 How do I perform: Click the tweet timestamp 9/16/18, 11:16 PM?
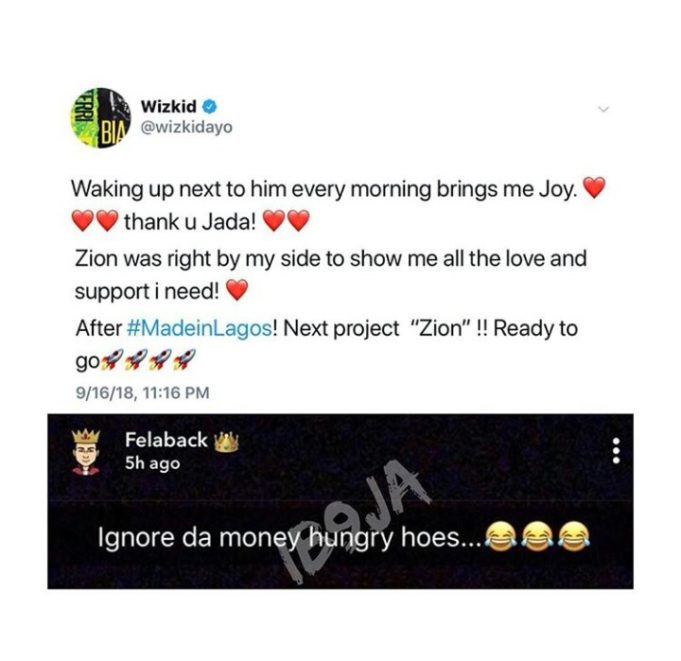click(x=142, y=393)
